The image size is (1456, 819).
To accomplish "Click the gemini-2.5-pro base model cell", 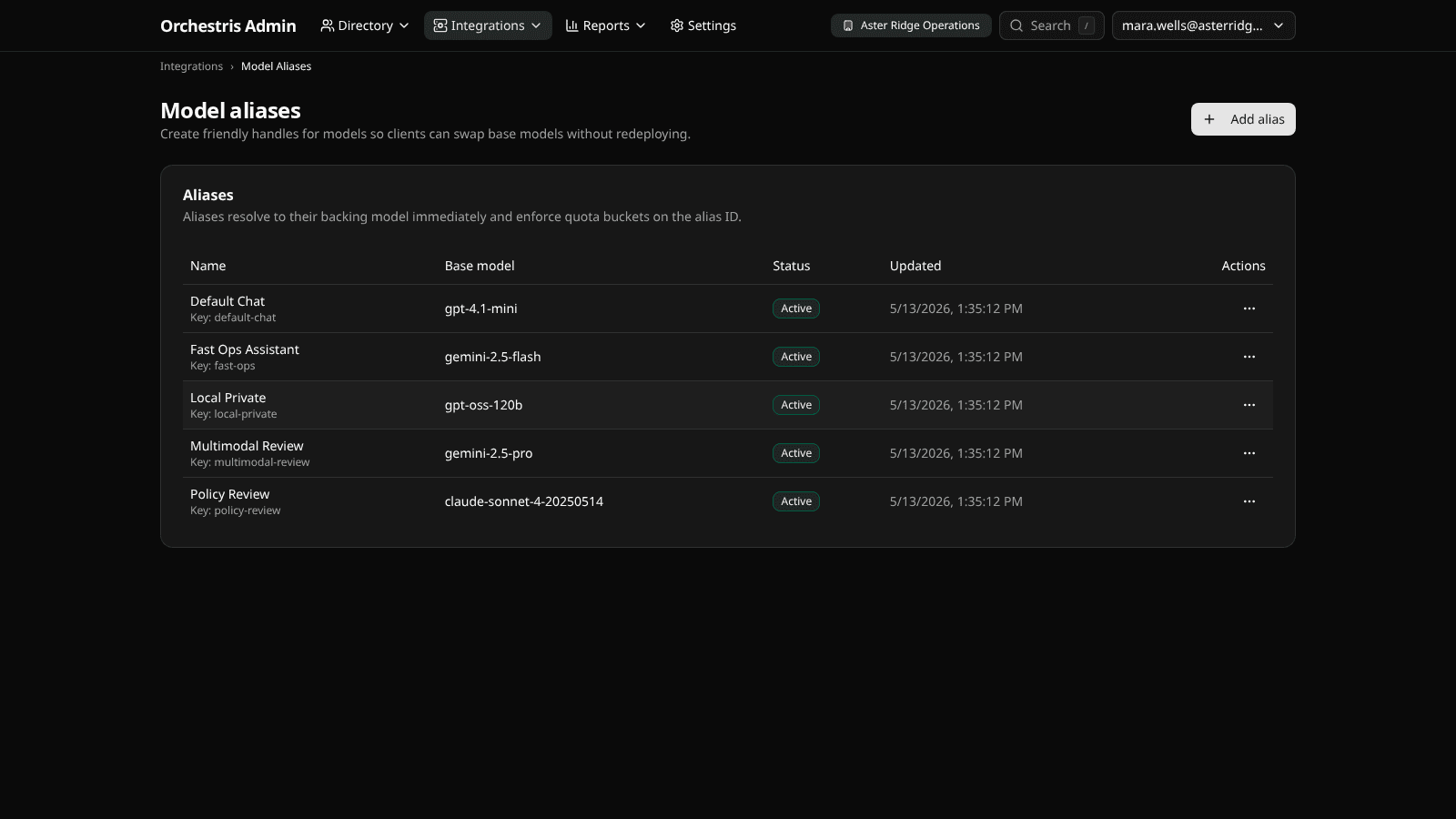I will tap(489, 453).
